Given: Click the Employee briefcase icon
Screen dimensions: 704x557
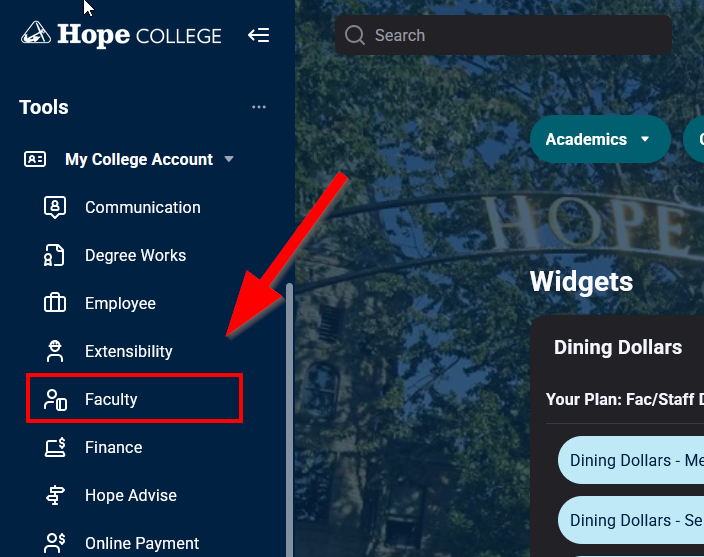Looking at the screenshot, I should point(55,303).
